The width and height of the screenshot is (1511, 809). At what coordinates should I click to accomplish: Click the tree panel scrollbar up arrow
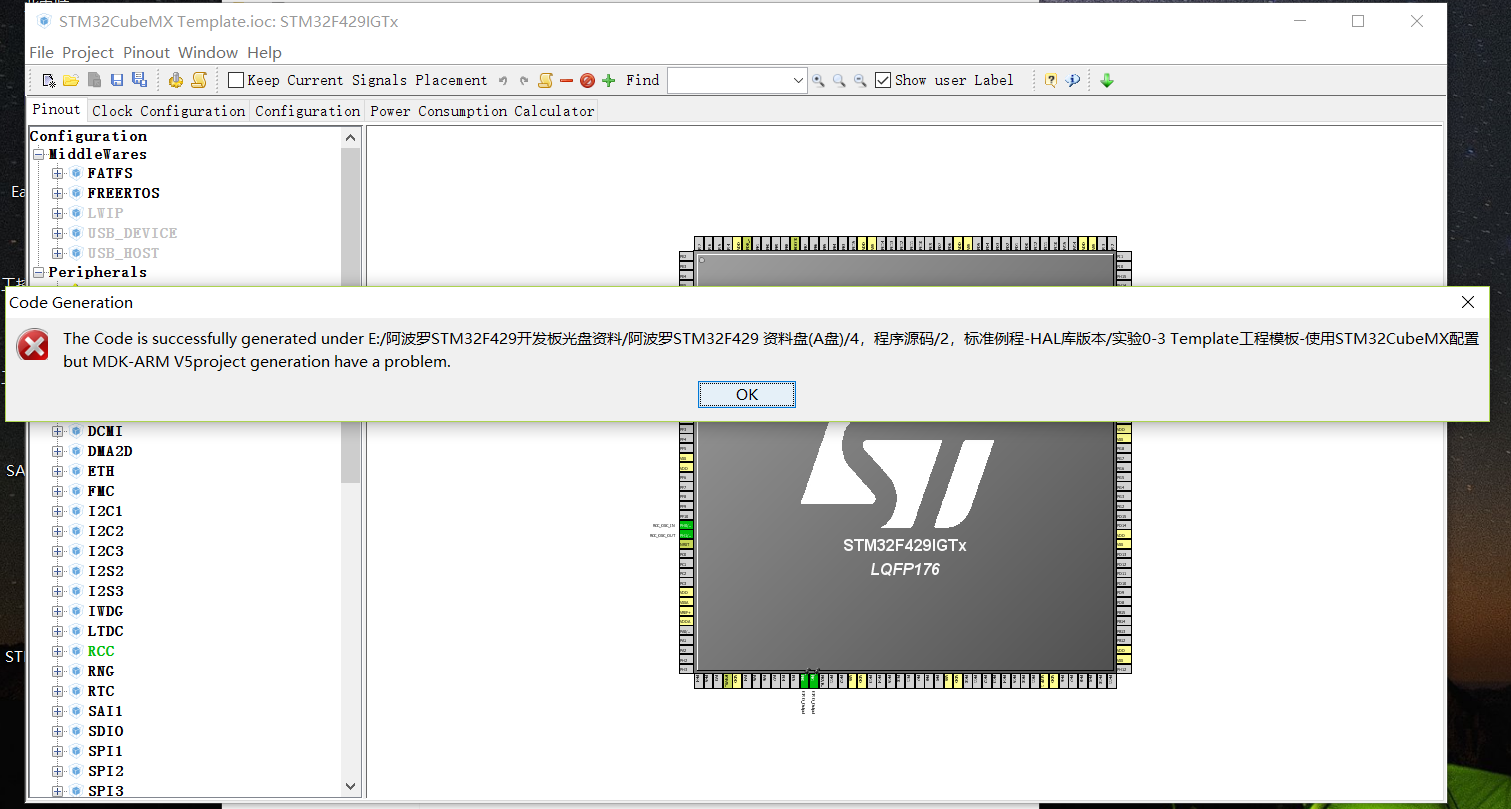click(x=350, y=137)
